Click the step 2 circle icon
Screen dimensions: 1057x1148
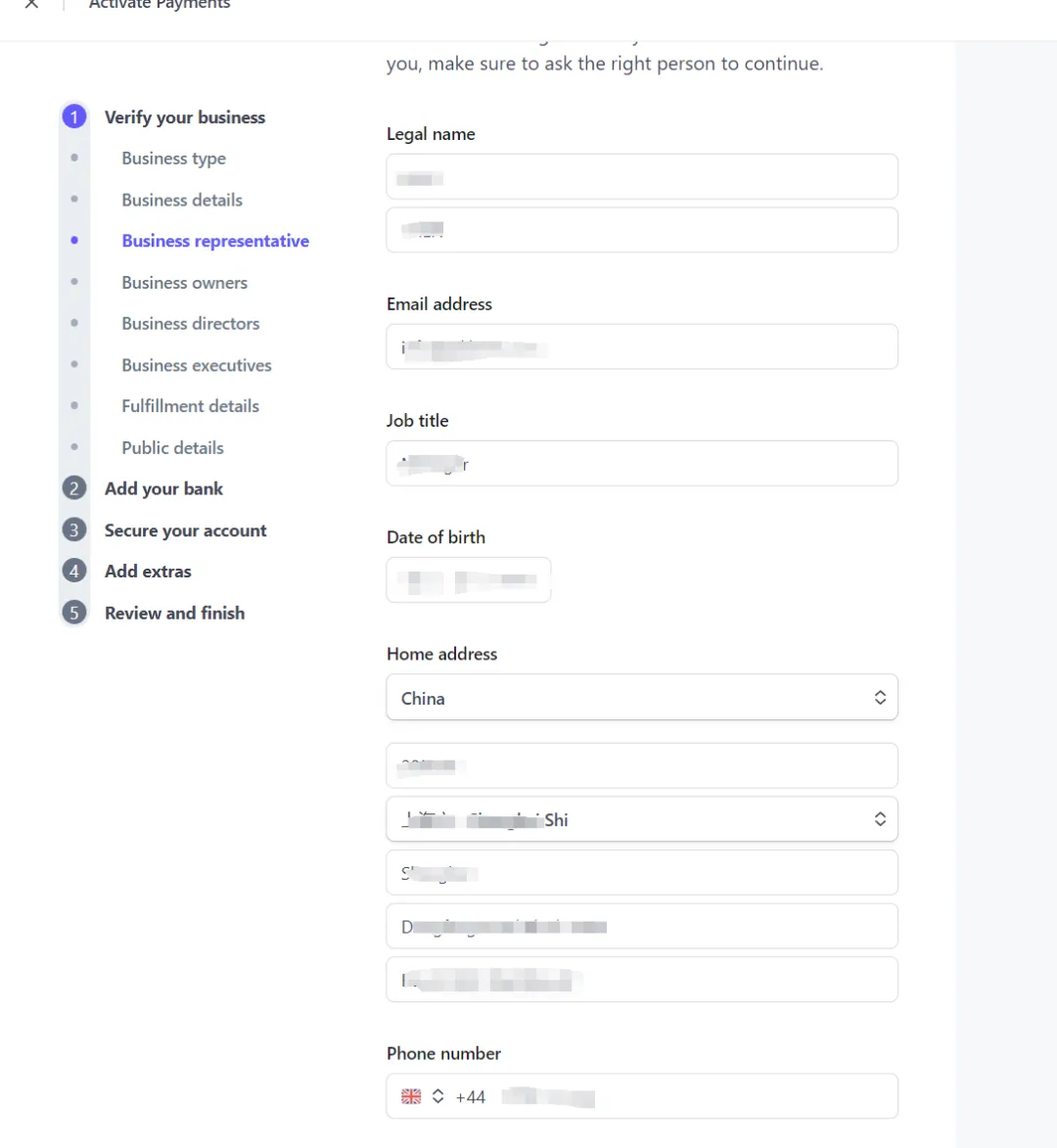coord(74,488)
